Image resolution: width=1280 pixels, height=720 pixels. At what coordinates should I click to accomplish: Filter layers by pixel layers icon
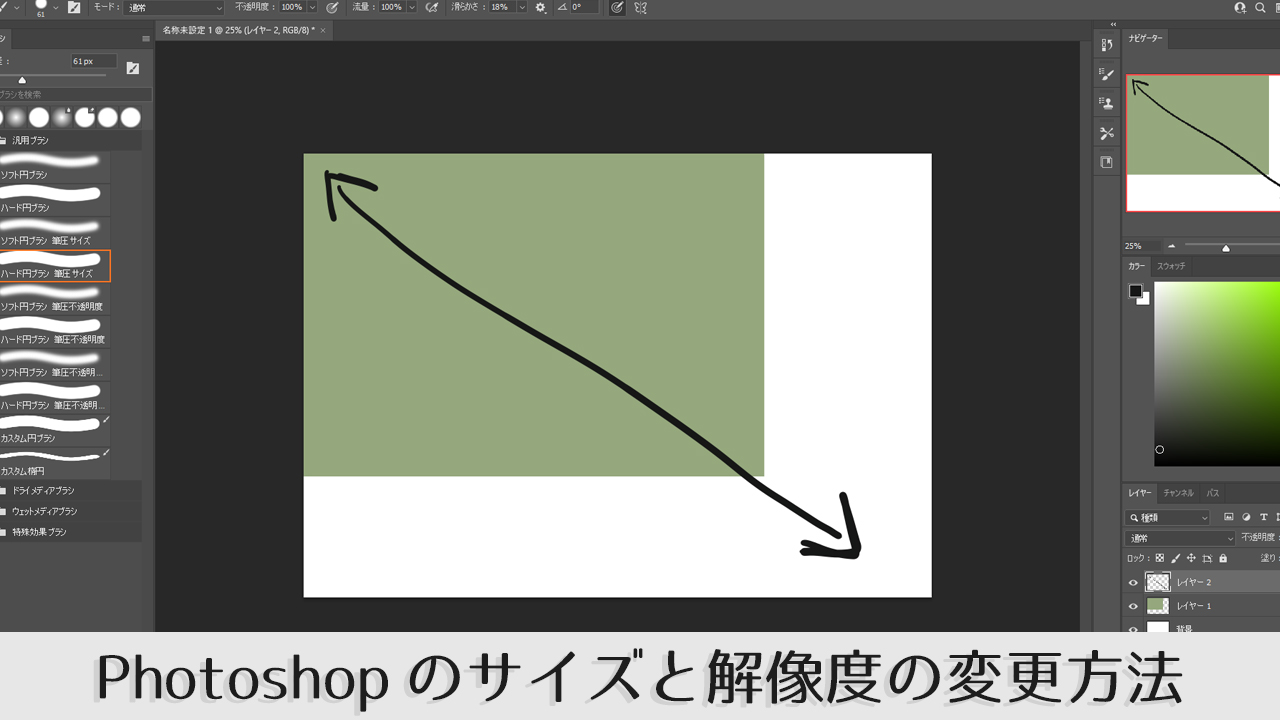pos(1229,518)
